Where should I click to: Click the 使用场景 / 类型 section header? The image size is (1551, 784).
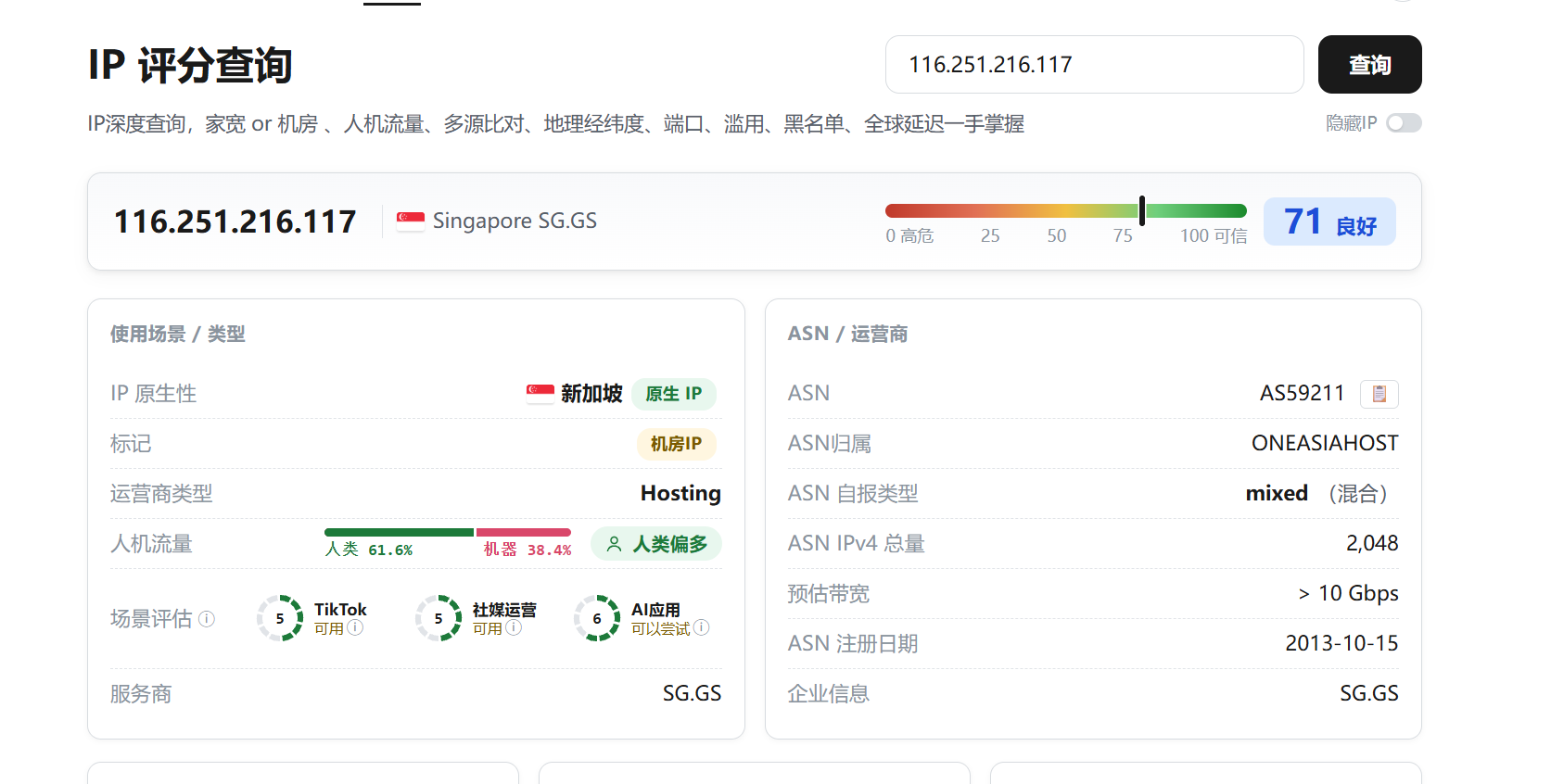click(178, 334)
